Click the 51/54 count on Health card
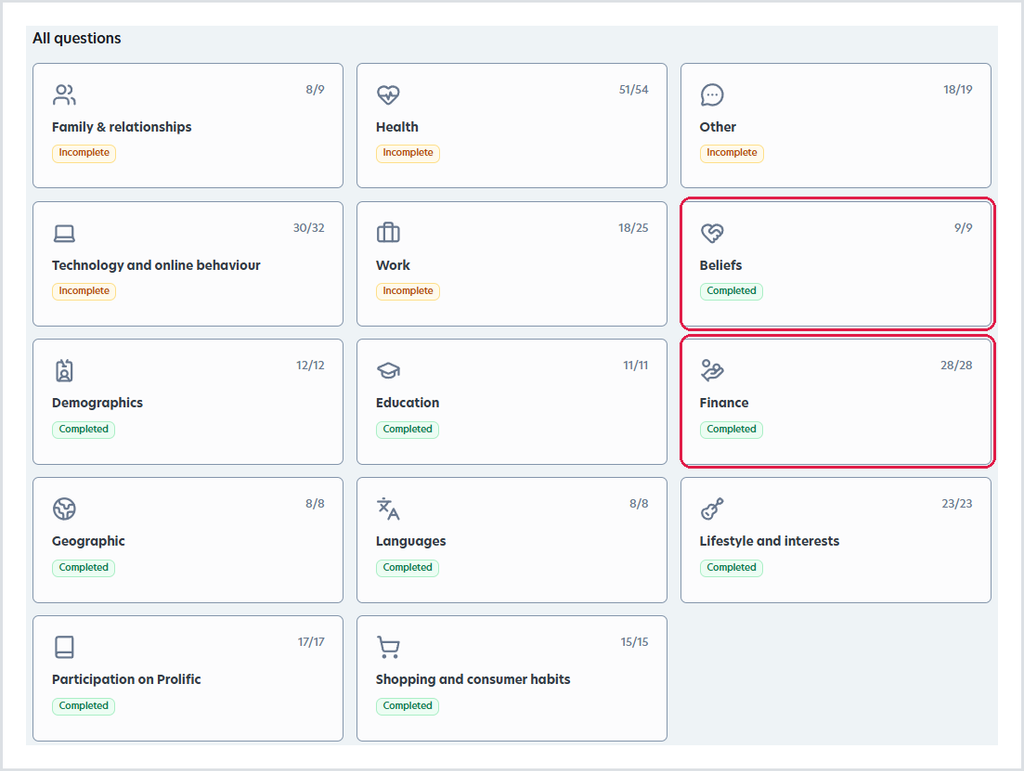Screen dimensions: 1024x771 click(x=633, y=90)
